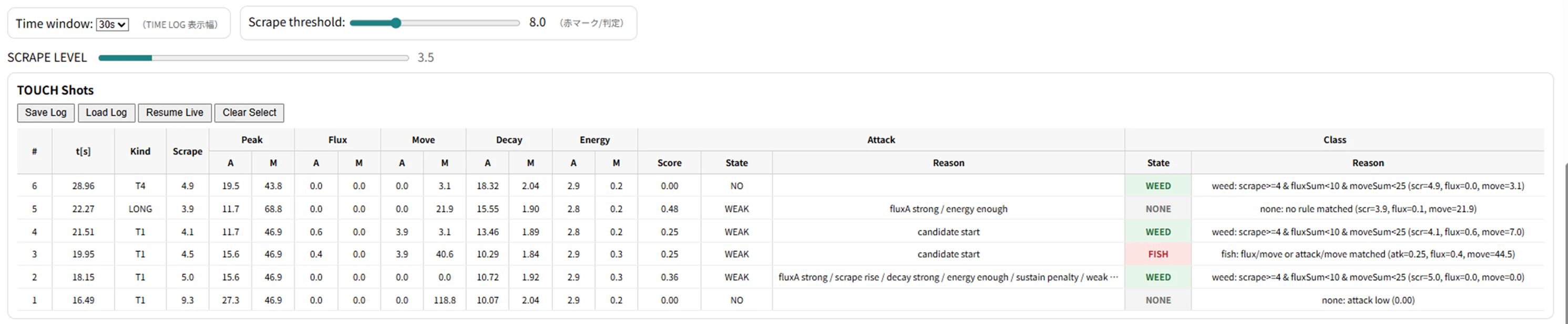Click the Attack Score column header

tap(669, 163)
